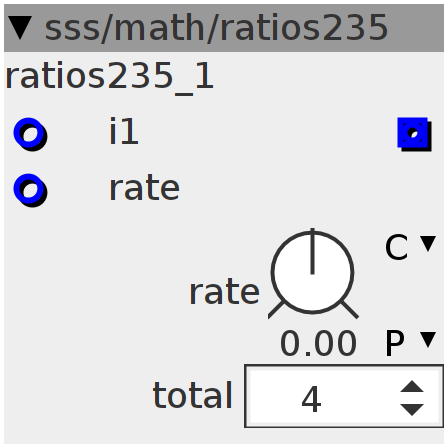448x448 pixels.
Task: Collapse the object with the title triangle
Action: pos(20,28)
